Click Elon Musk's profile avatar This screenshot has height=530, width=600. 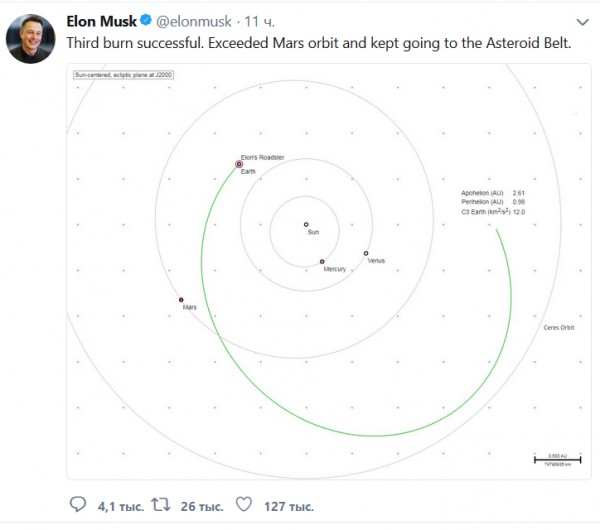tap(31, 37)
